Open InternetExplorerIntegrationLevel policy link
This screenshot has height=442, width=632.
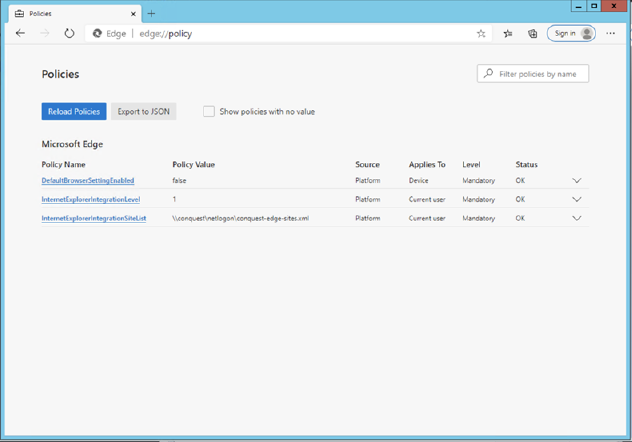tap(91, 199)
